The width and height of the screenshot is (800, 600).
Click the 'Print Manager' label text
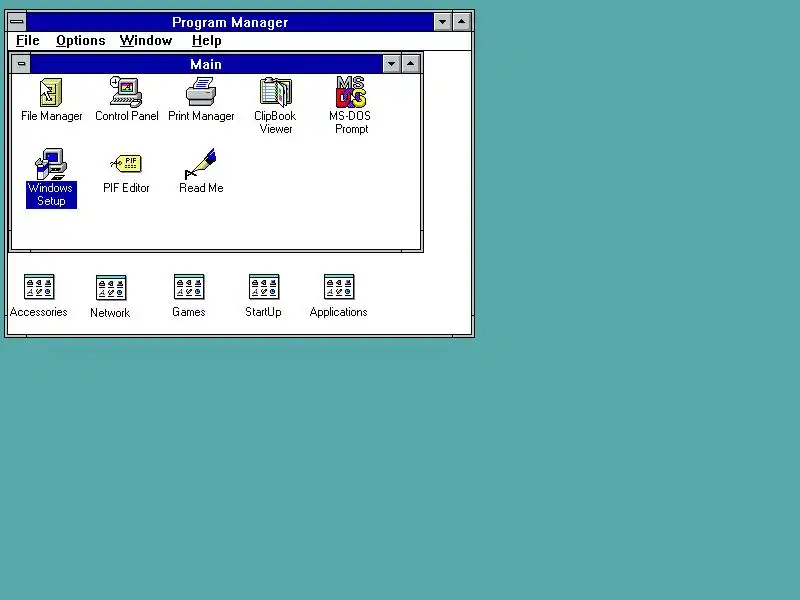coord(201,116)
